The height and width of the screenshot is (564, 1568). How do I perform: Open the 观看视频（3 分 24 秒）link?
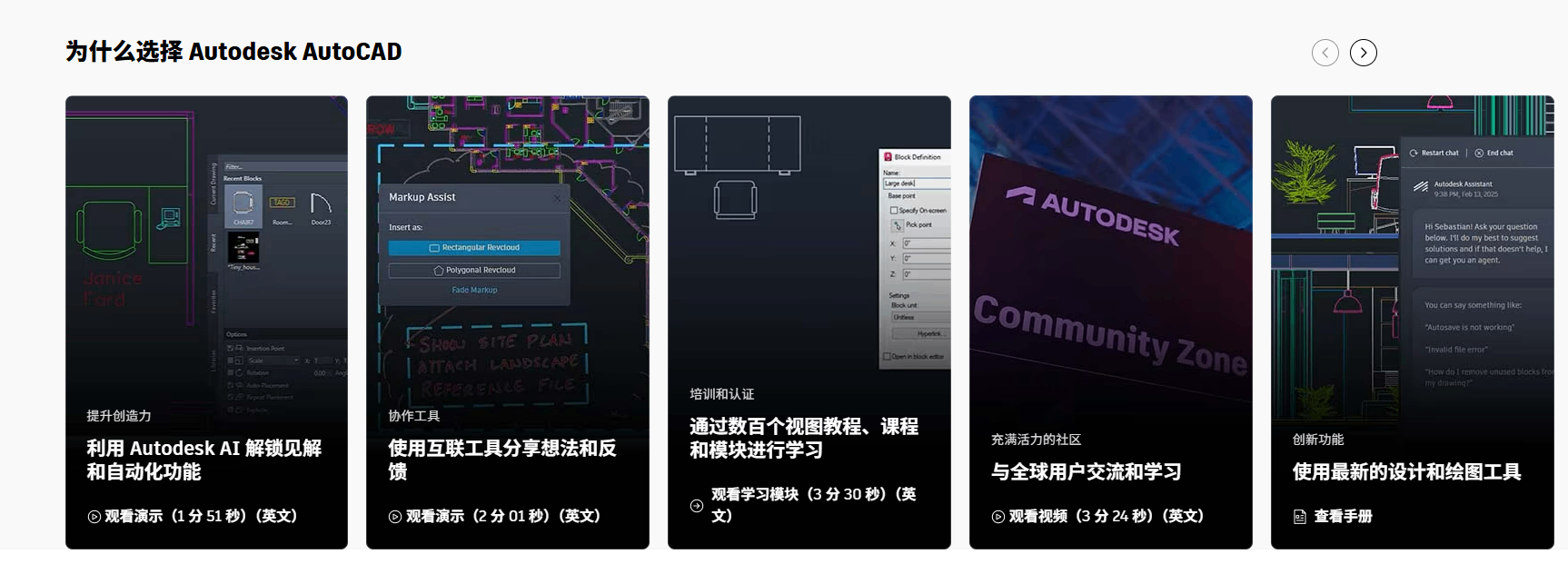[x=1107, y=516]
